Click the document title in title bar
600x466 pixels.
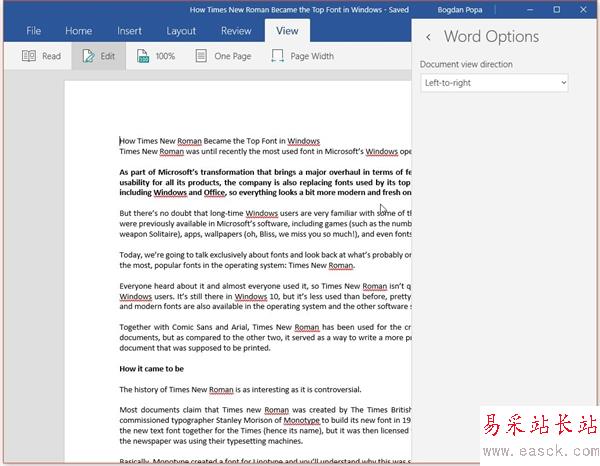[x=299, y=10]
